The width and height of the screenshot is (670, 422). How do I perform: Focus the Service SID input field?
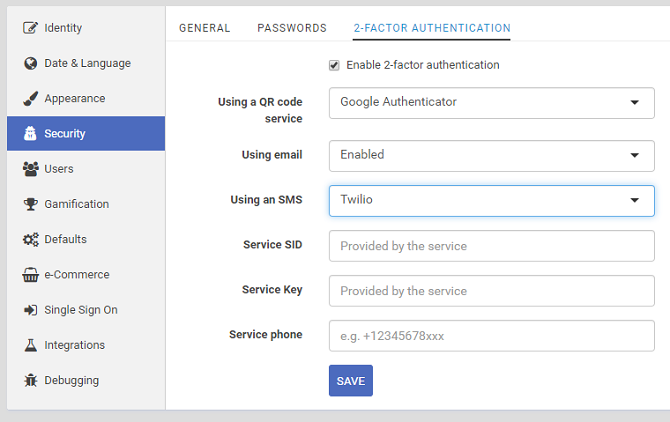491,246
